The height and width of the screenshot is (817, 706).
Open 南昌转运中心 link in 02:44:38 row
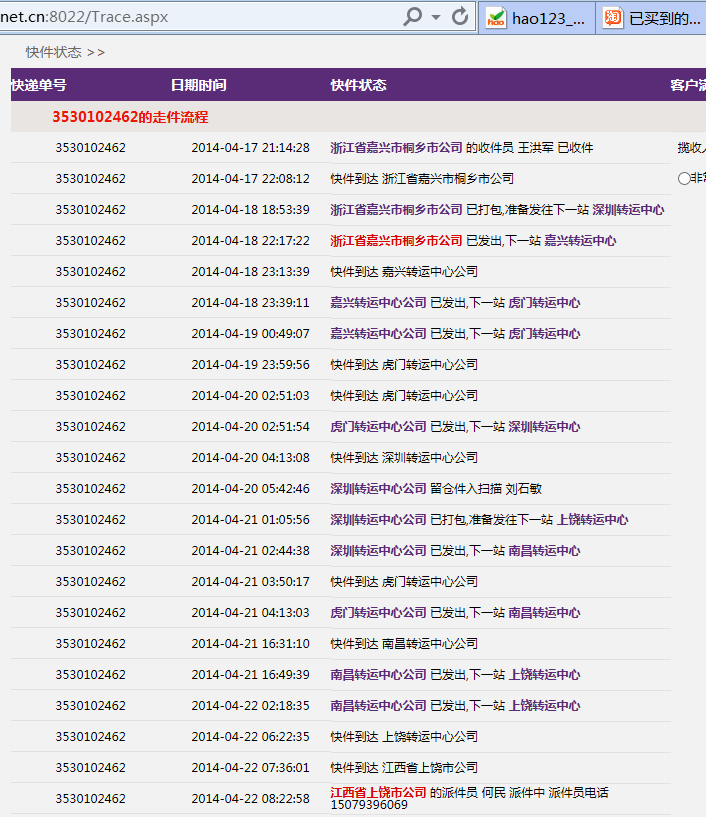pos(544,551)
